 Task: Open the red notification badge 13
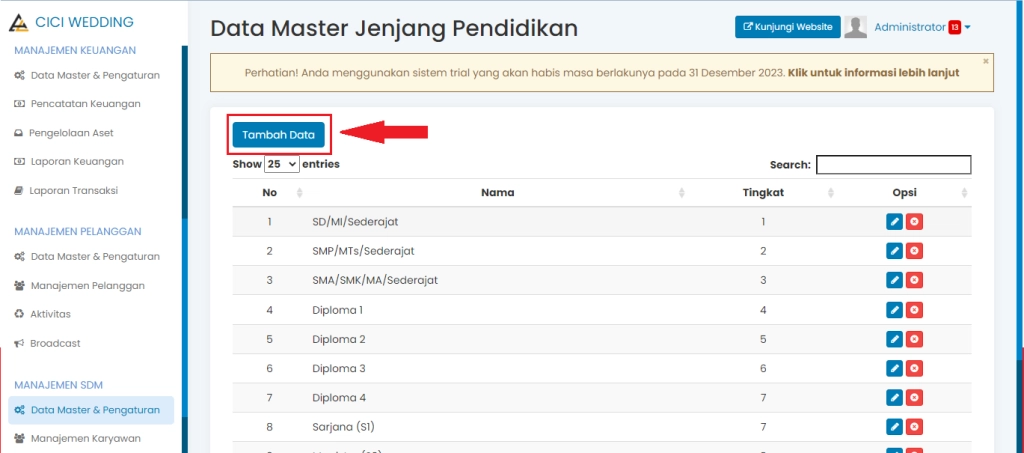[x=955, y=27]
